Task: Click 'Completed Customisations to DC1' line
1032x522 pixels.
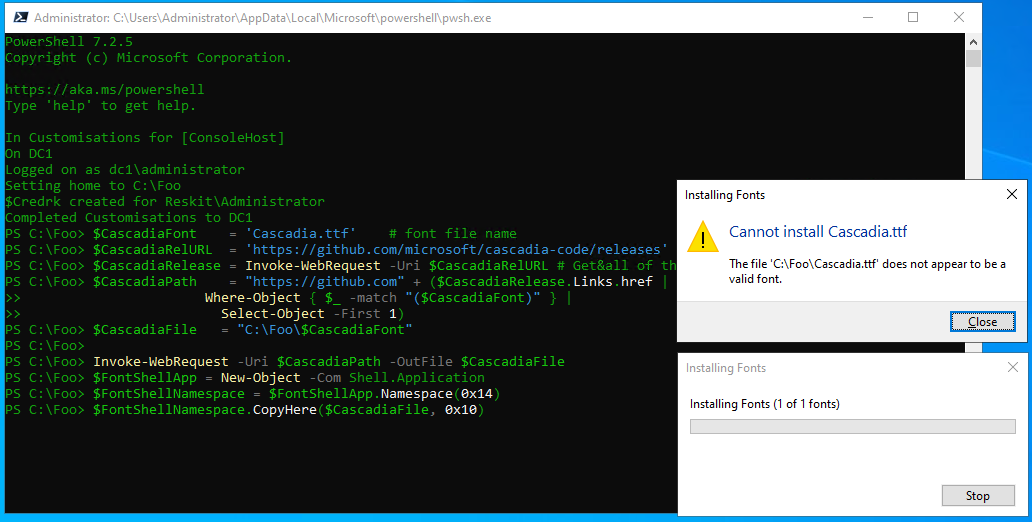Action: click(129, 218)
